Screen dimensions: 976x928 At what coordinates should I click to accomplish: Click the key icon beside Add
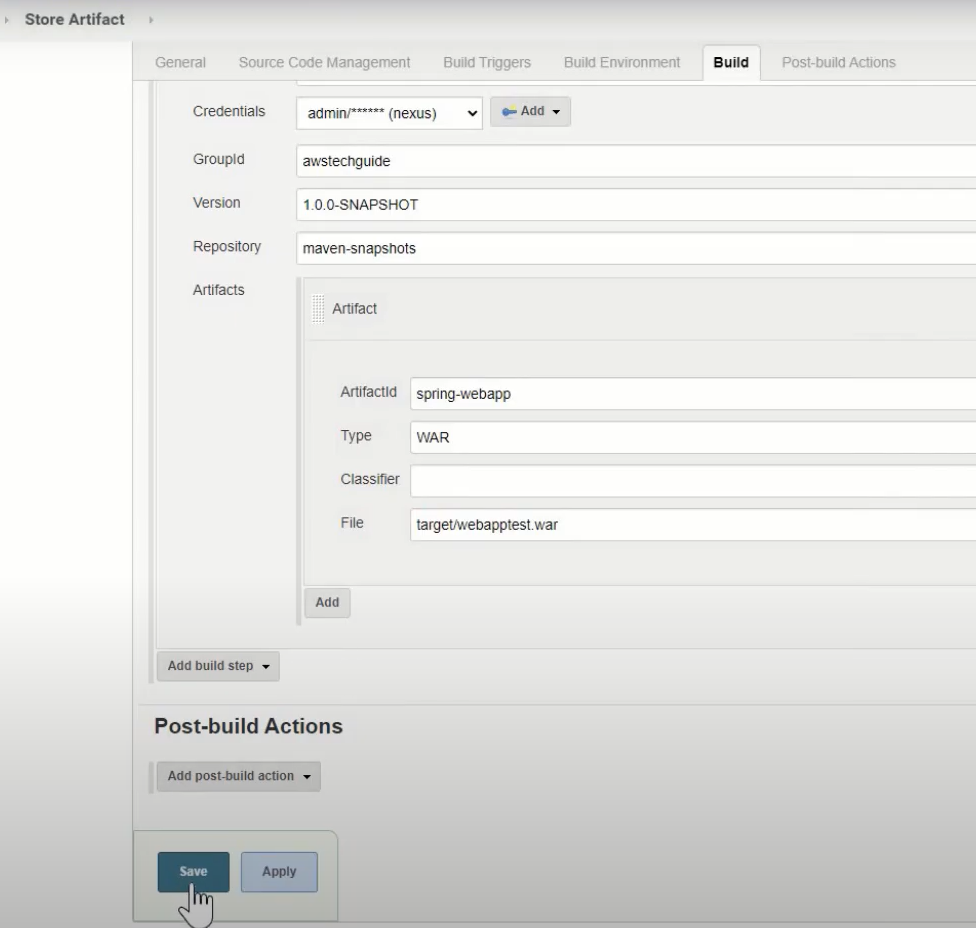click(x=509, y=111)
